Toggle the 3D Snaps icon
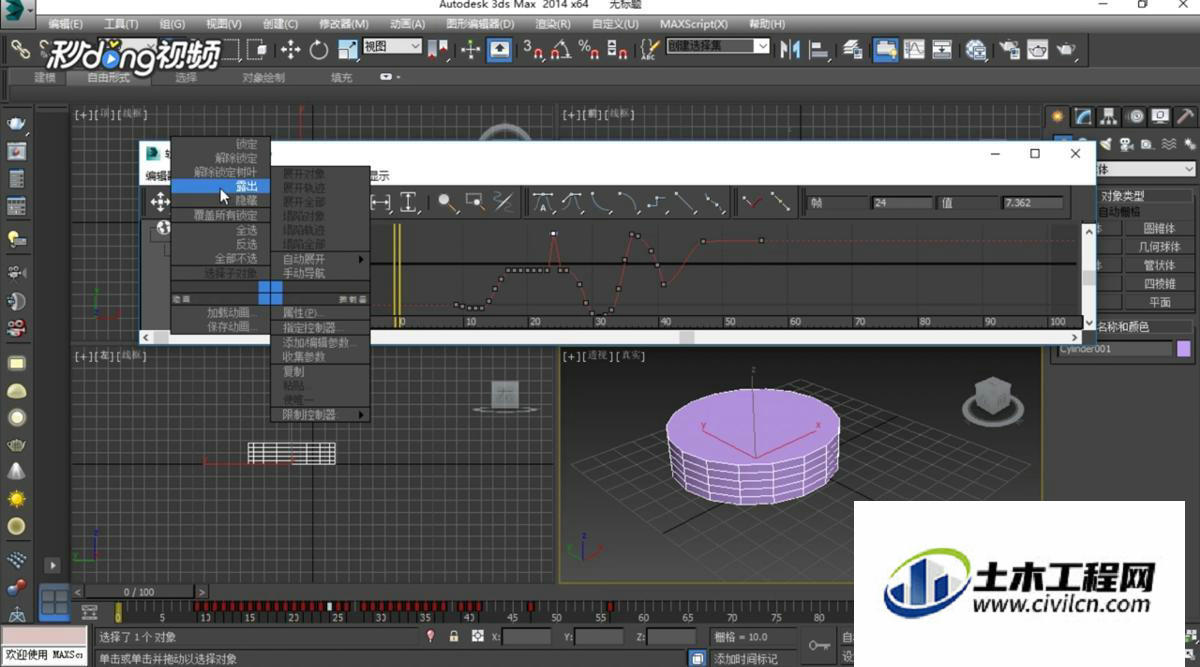The width and height of the screenshot is (1200, 667). click(x=532, y=49)
